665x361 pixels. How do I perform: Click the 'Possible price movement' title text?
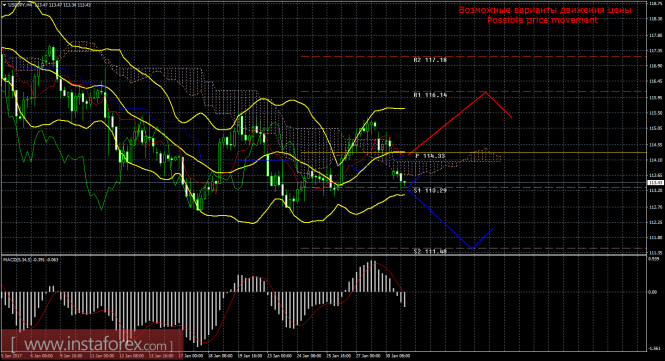point(542,20)
